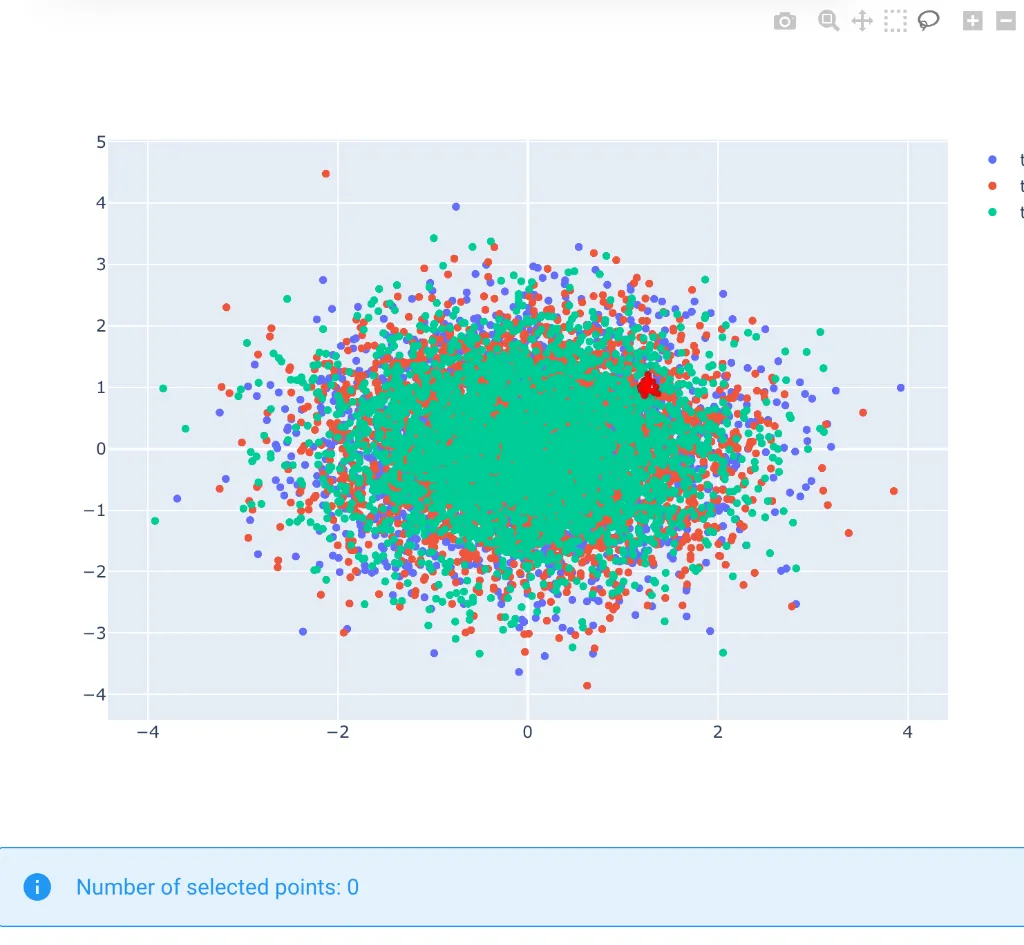Hide the red trace via its legend entry
1024x945 pixels.
pos(992,186)
